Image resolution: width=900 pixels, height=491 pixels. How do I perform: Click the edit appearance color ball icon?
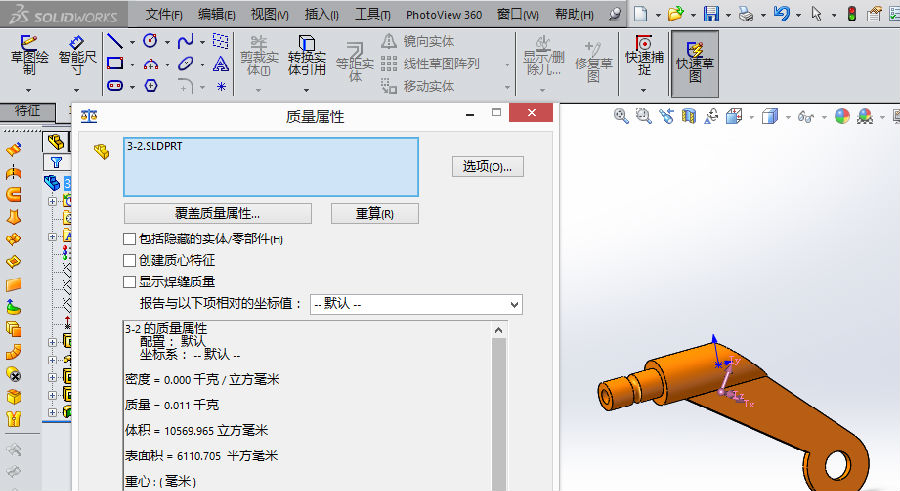click(842, 116)
